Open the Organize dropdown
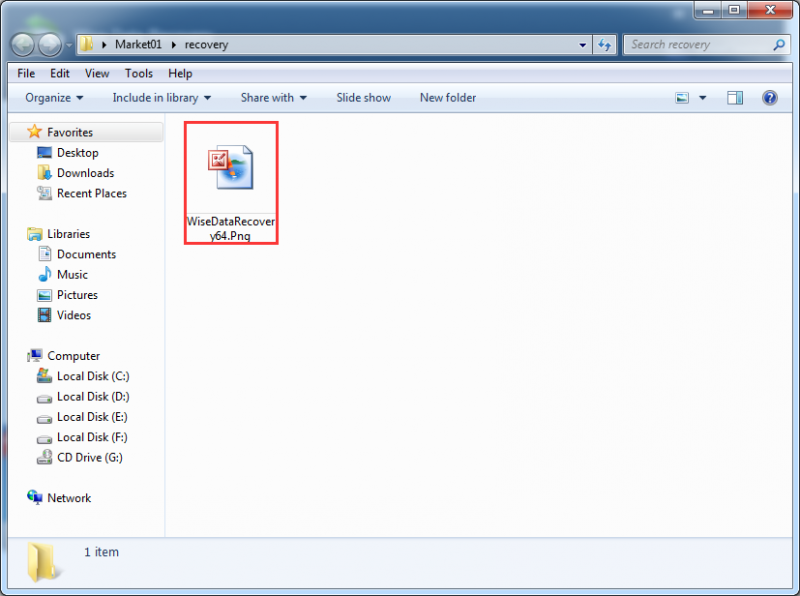Image resolution: width=800 pixels, height=596 pixels. tap(54, 97)
